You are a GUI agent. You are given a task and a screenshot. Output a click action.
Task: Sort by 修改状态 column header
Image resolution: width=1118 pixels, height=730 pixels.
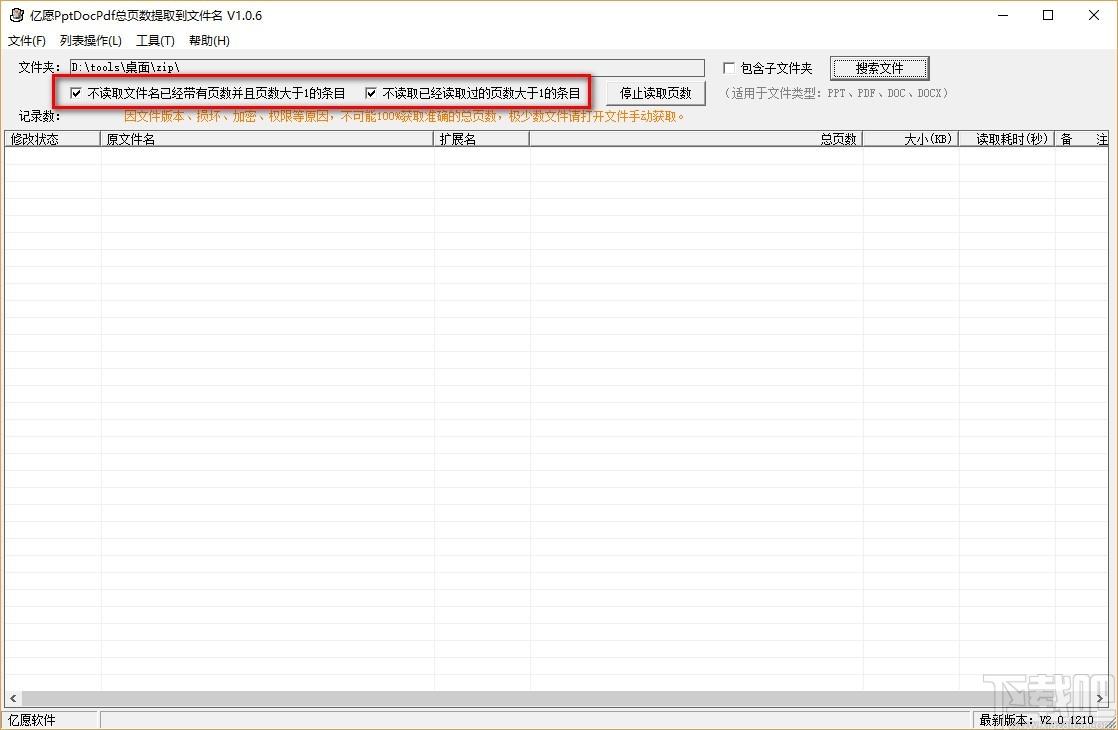[53, 139]
